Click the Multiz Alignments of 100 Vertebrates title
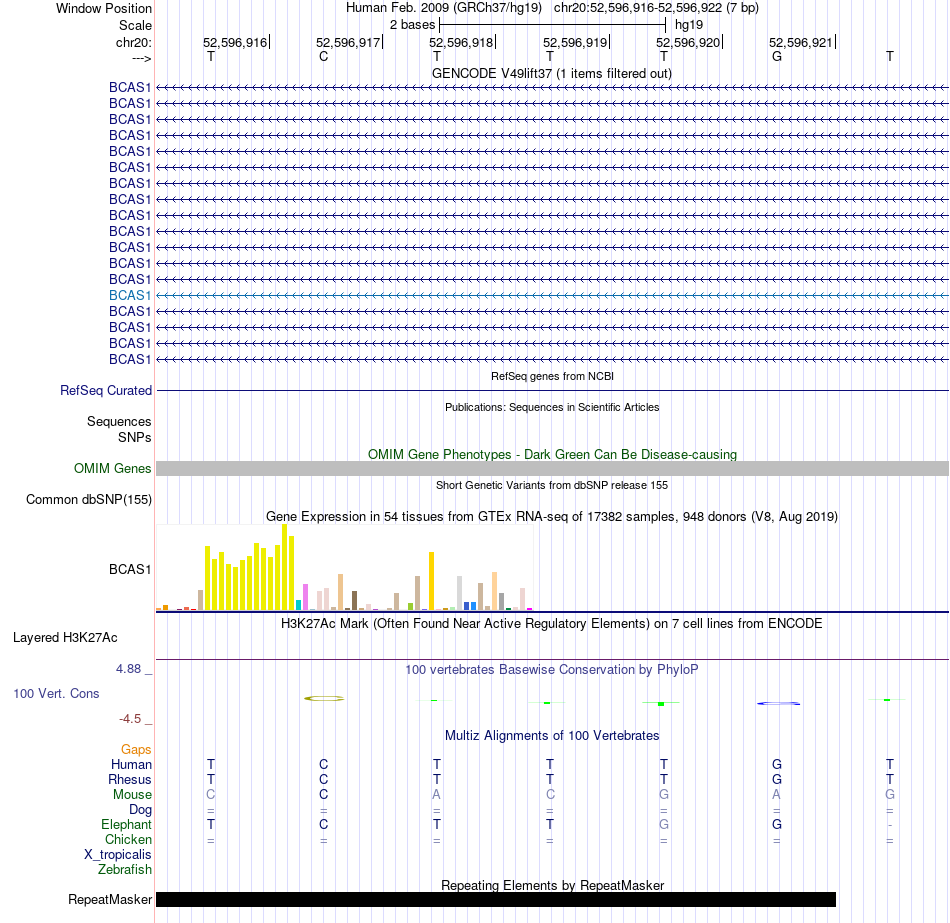The image size is (950, 923). 552,735
